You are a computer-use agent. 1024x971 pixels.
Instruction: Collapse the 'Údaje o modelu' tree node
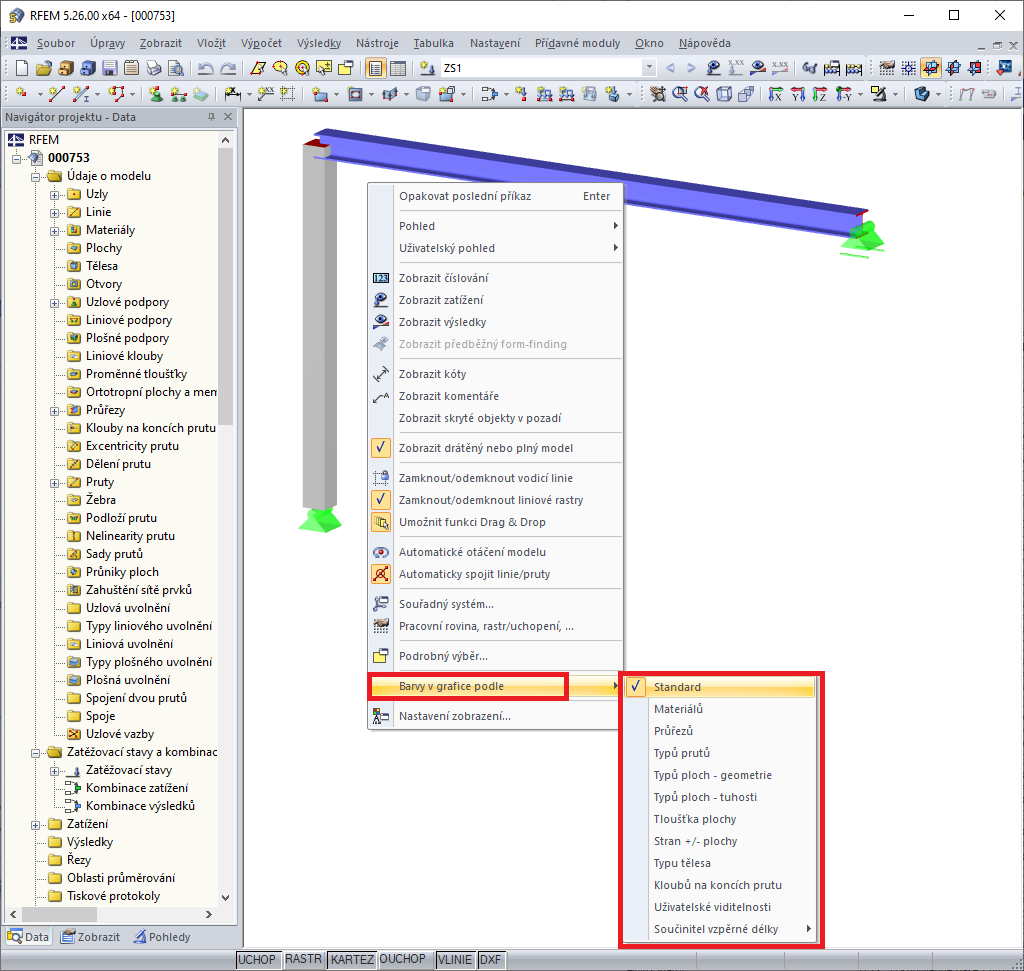tap(35, 176)
